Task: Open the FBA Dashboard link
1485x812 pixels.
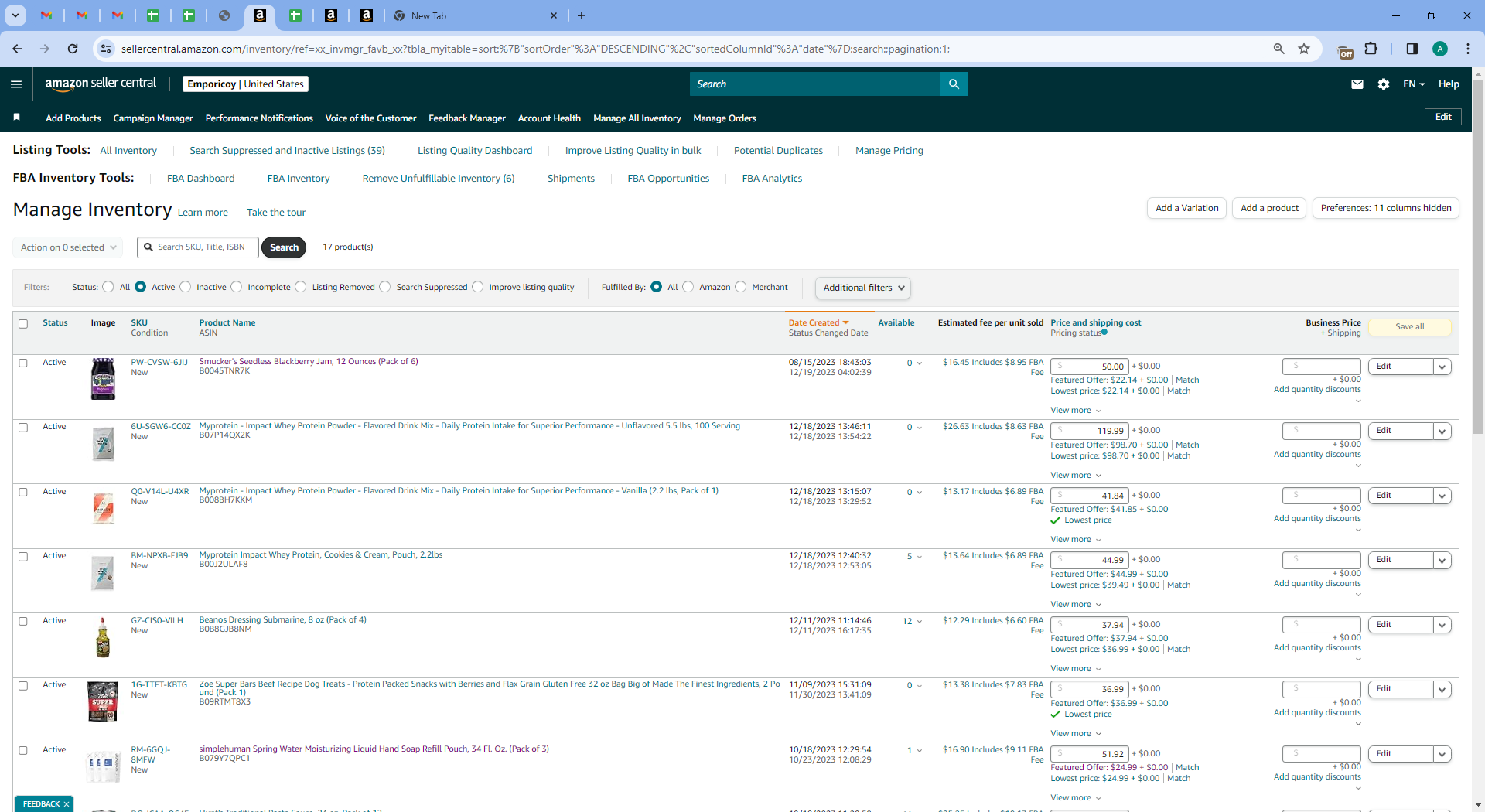Action: click(200, 179)
